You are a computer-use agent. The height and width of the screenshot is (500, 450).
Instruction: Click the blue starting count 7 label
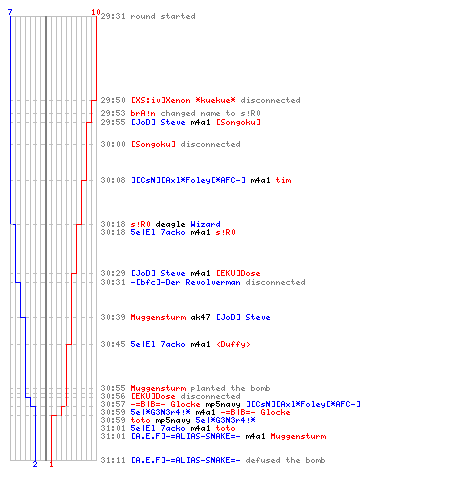click(x=10, y=12)
